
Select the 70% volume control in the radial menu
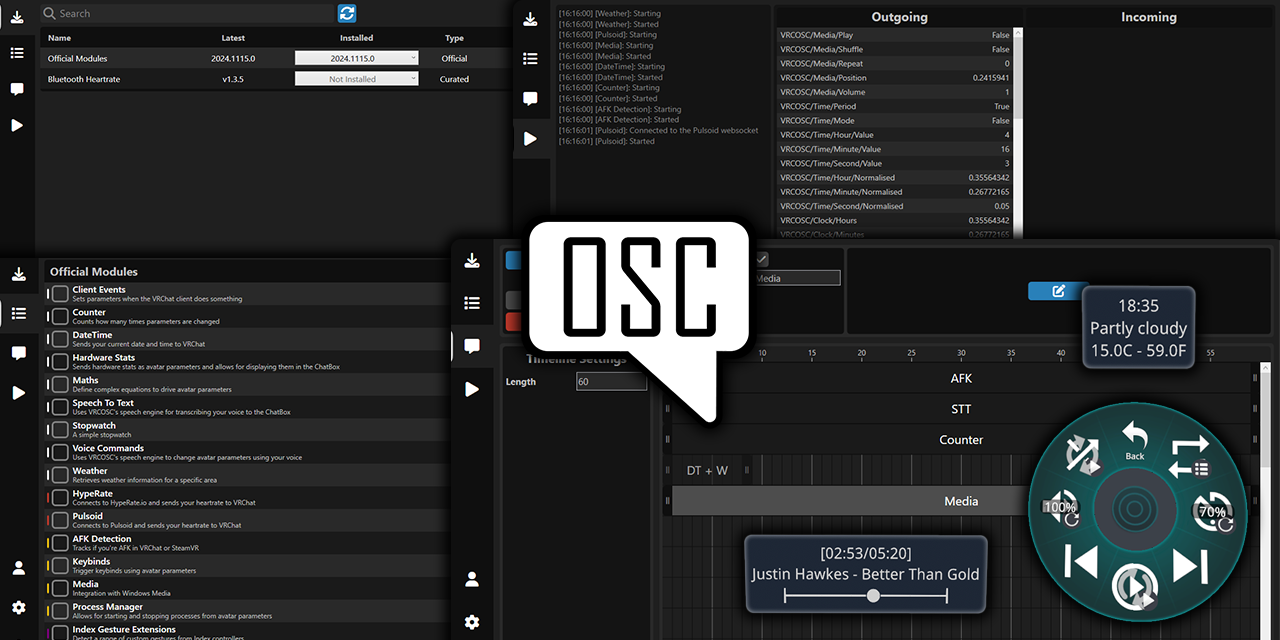(x=1213, y=512)
